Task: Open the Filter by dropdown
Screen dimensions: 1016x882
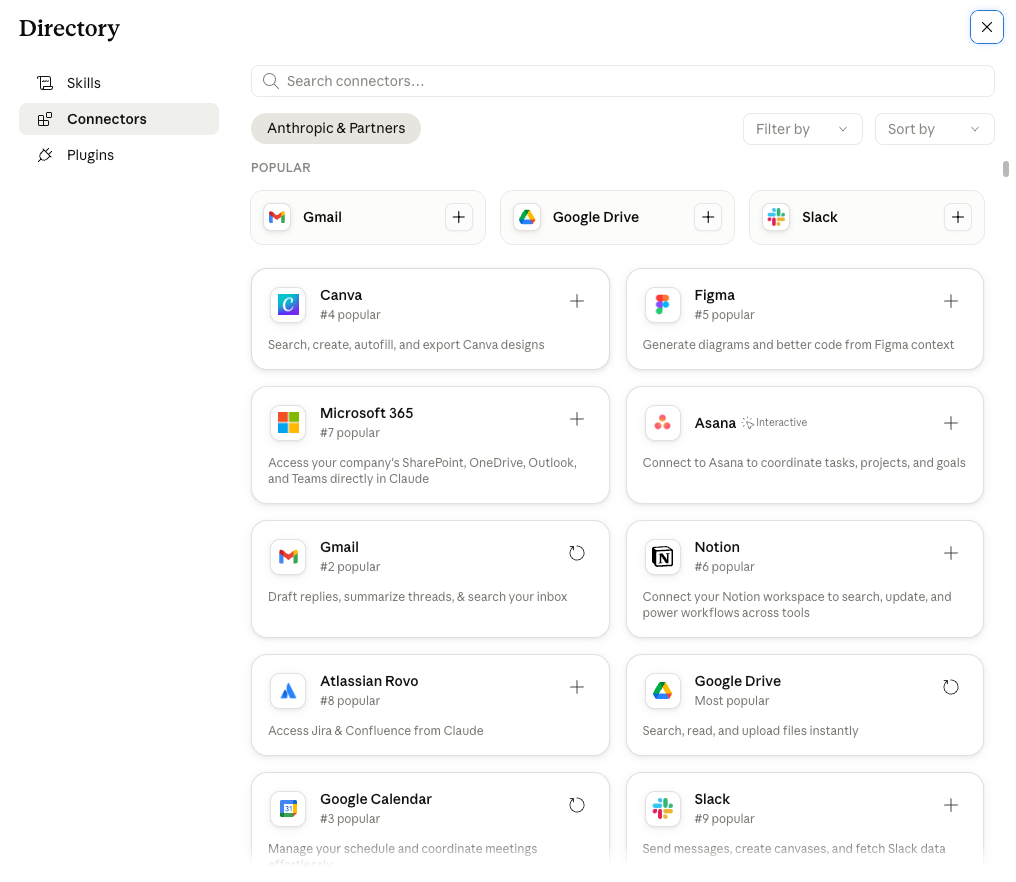Action: pos(802,129)
